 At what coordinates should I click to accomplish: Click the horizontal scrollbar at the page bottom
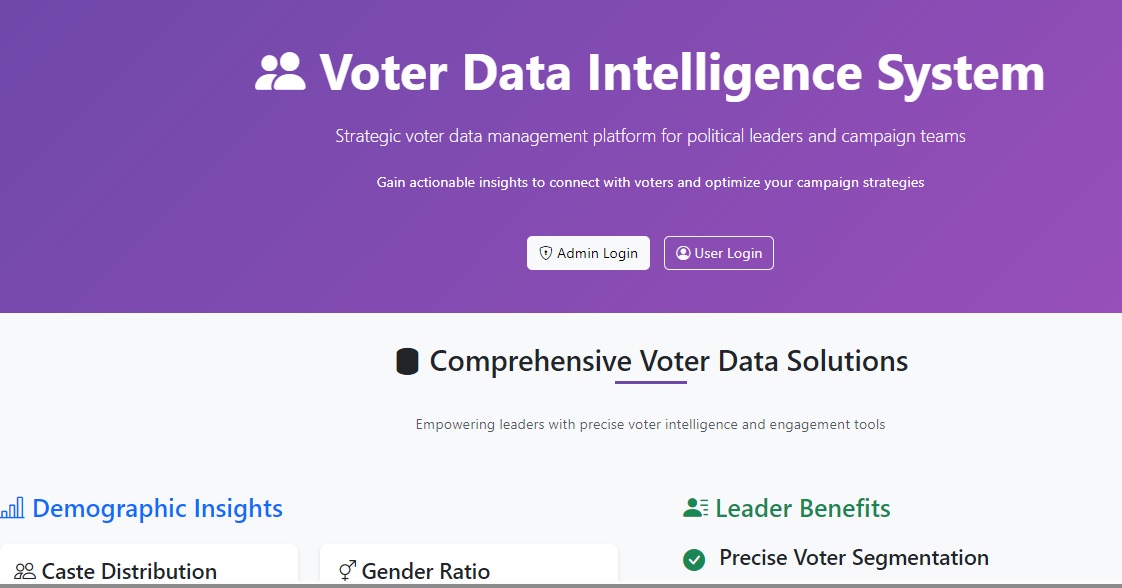(x=560, y=585)
